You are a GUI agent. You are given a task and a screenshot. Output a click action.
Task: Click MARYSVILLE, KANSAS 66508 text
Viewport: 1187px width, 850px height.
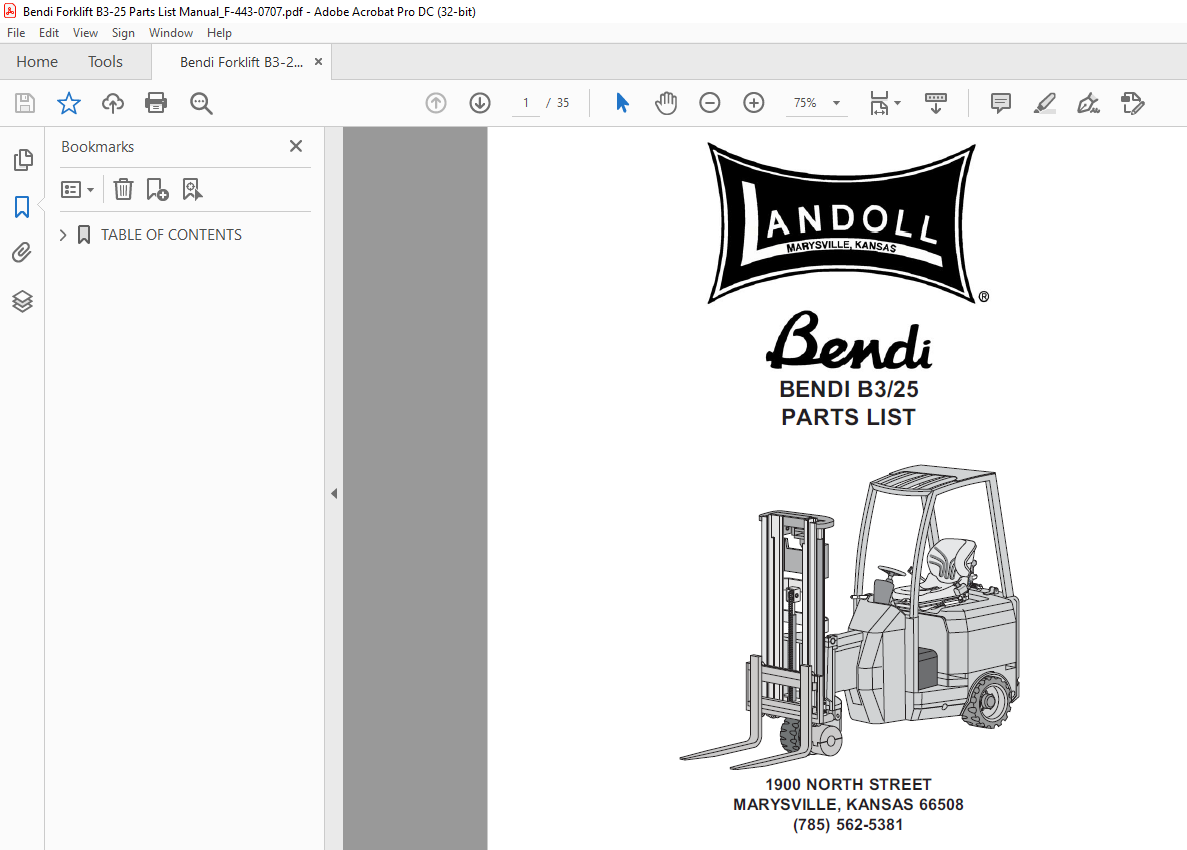tap(849, 805)
